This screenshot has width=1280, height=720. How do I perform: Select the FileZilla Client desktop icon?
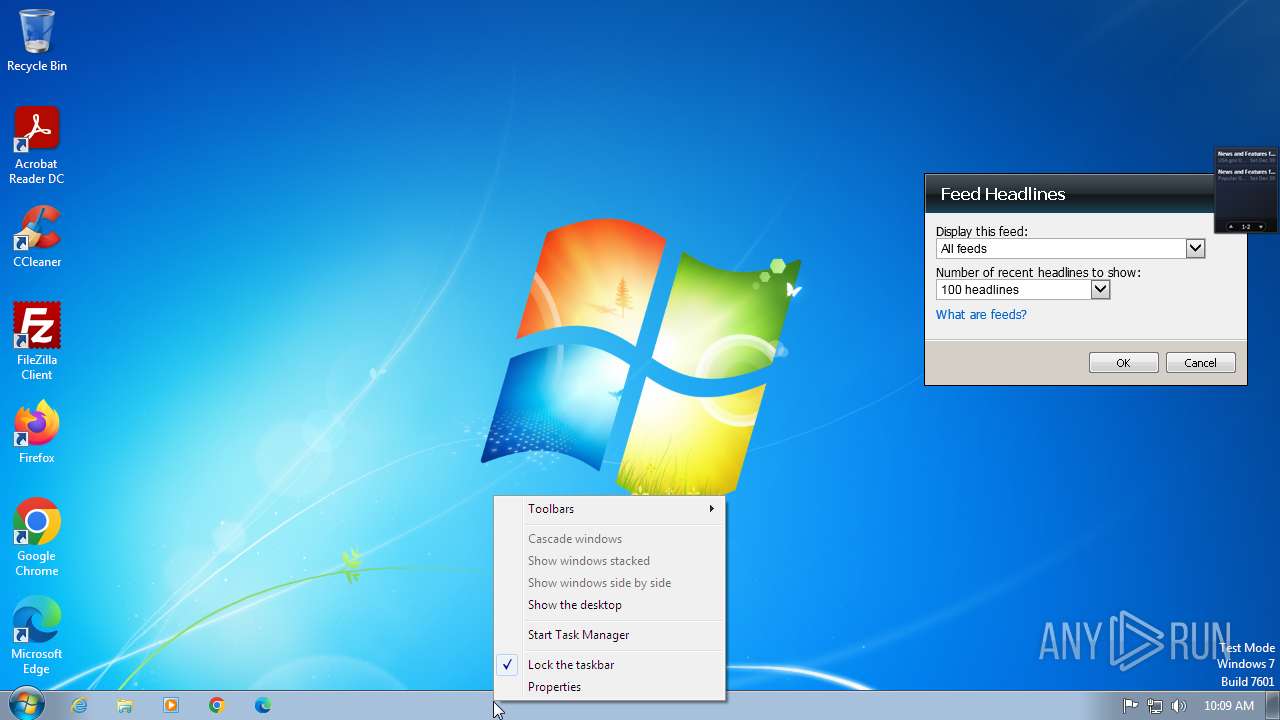click(37, 342)
